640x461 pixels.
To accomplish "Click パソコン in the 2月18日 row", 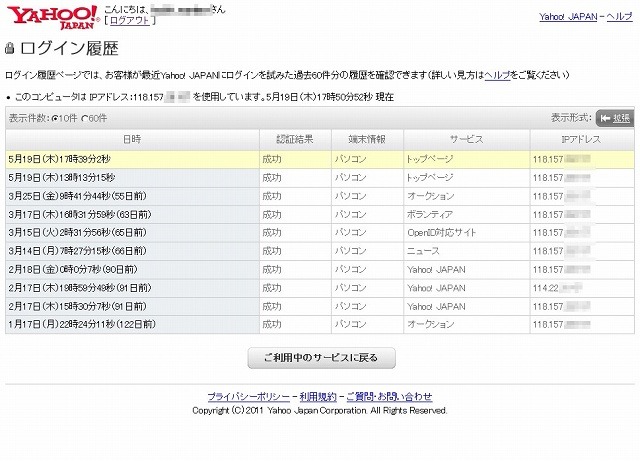I will pyautogui.click(x=350, y=269).
